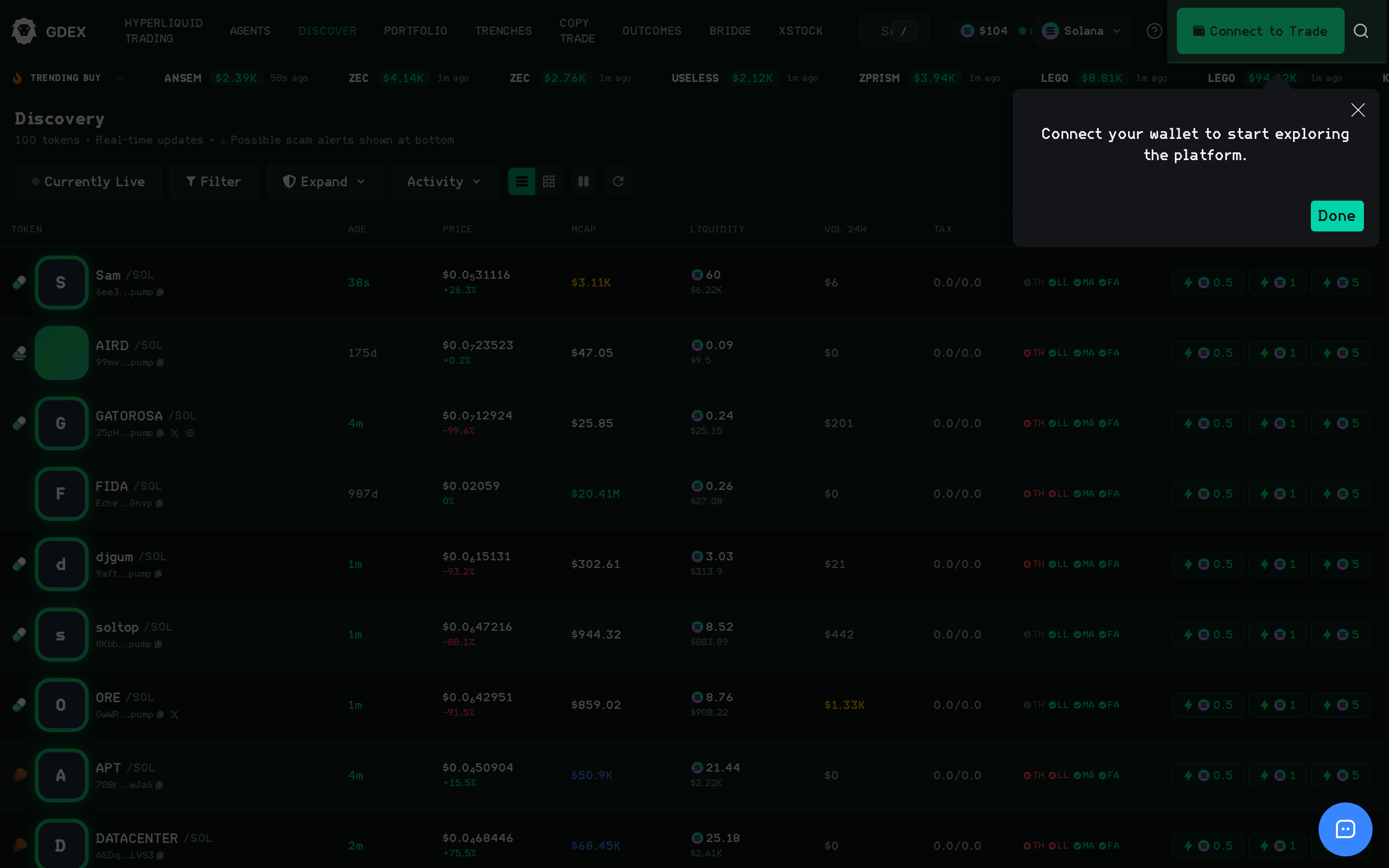Click the GDEX logo icon
Screen dimensions: 1389x868
coord(24,31)
